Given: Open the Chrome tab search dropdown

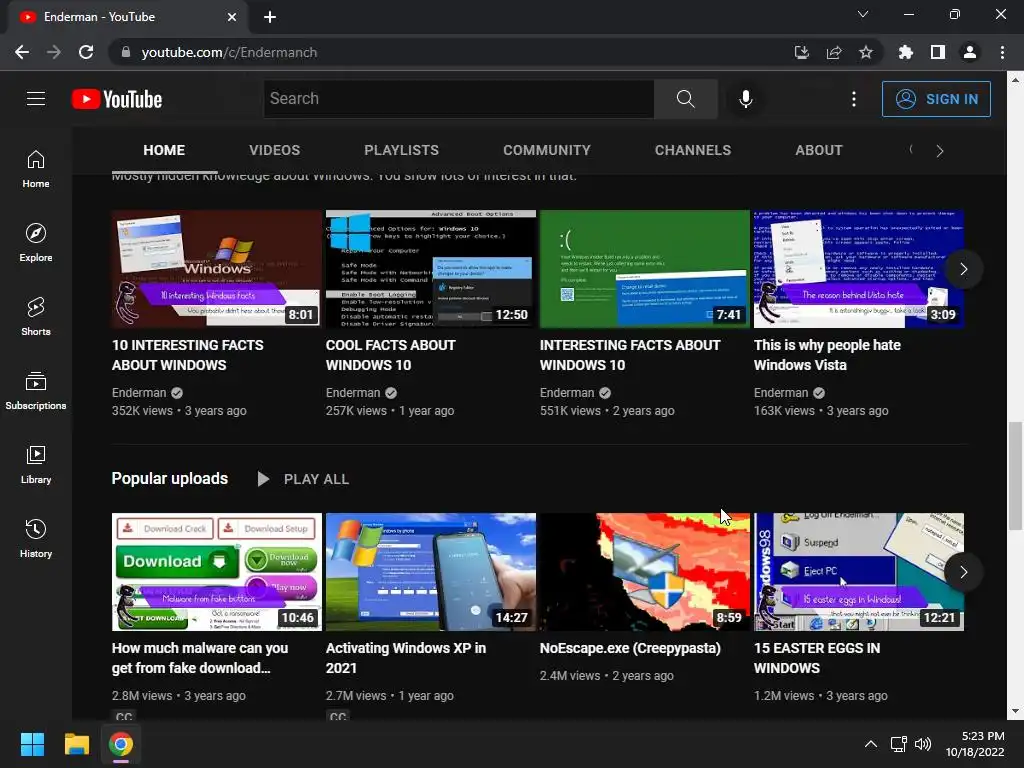Looking at the screenshot, I should point(863,14).
